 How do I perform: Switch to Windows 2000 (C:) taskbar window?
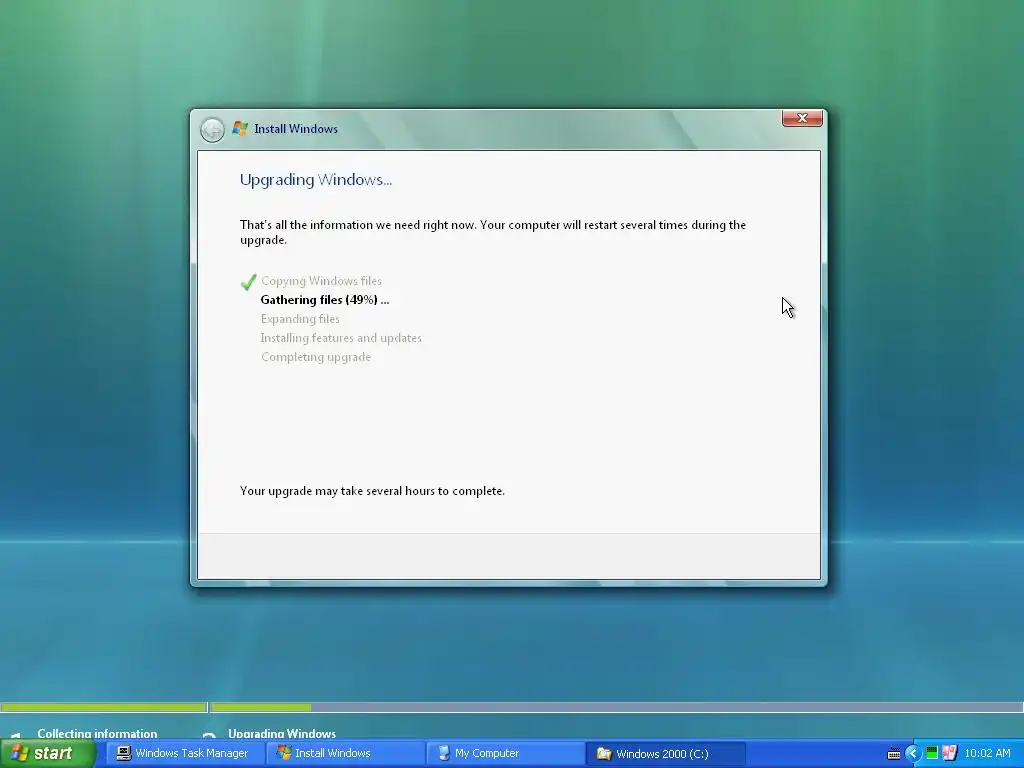click(x=663, y=754)
